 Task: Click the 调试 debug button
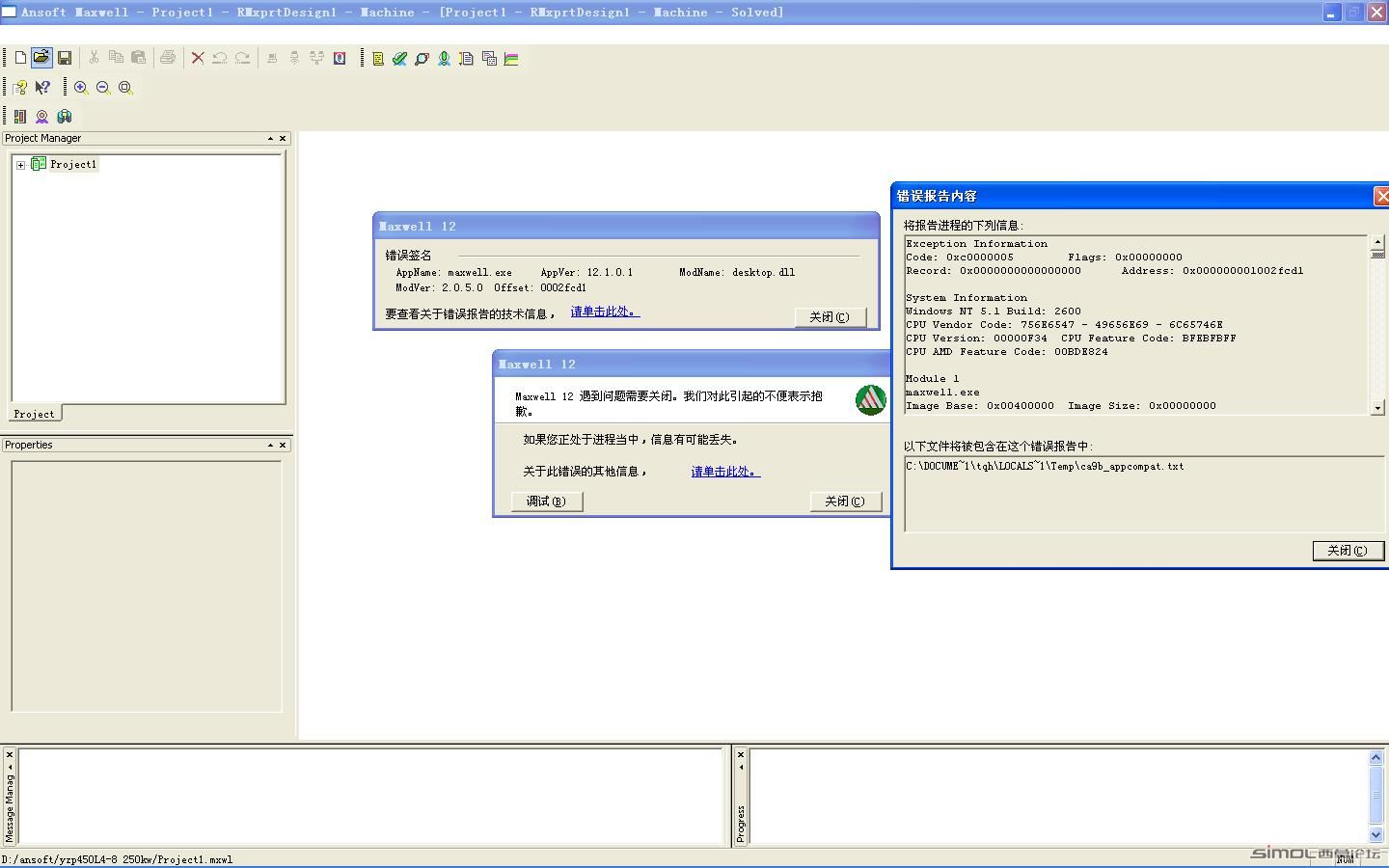point(547,502)
